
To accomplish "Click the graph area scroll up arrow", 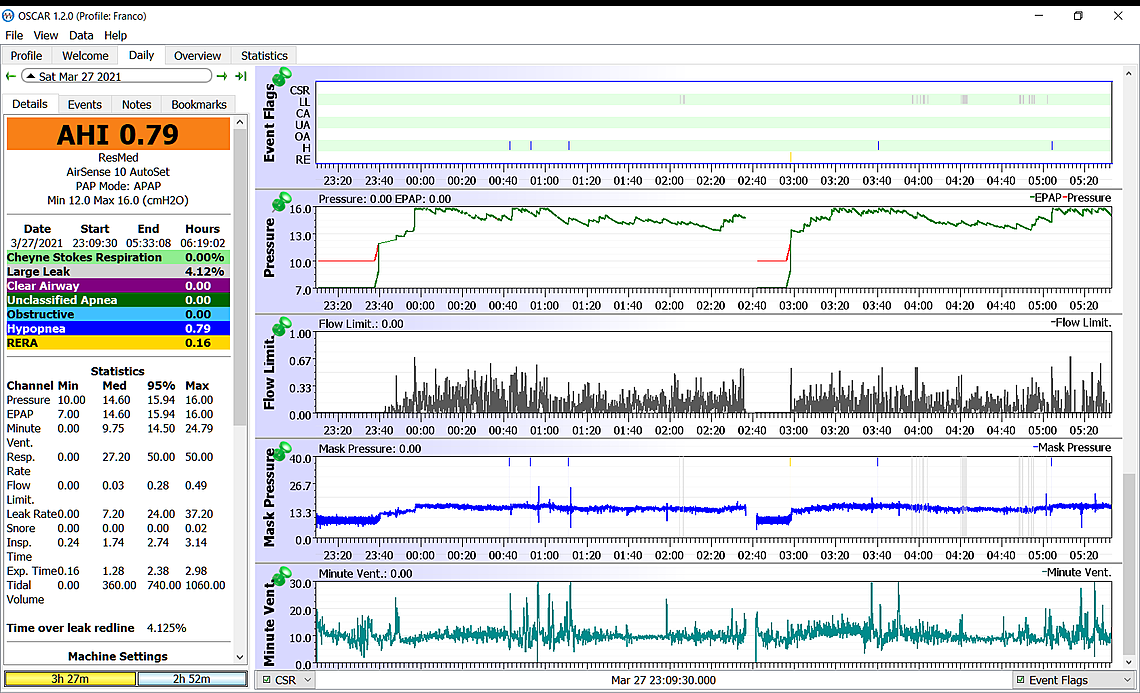I will tap(1128, 73).
